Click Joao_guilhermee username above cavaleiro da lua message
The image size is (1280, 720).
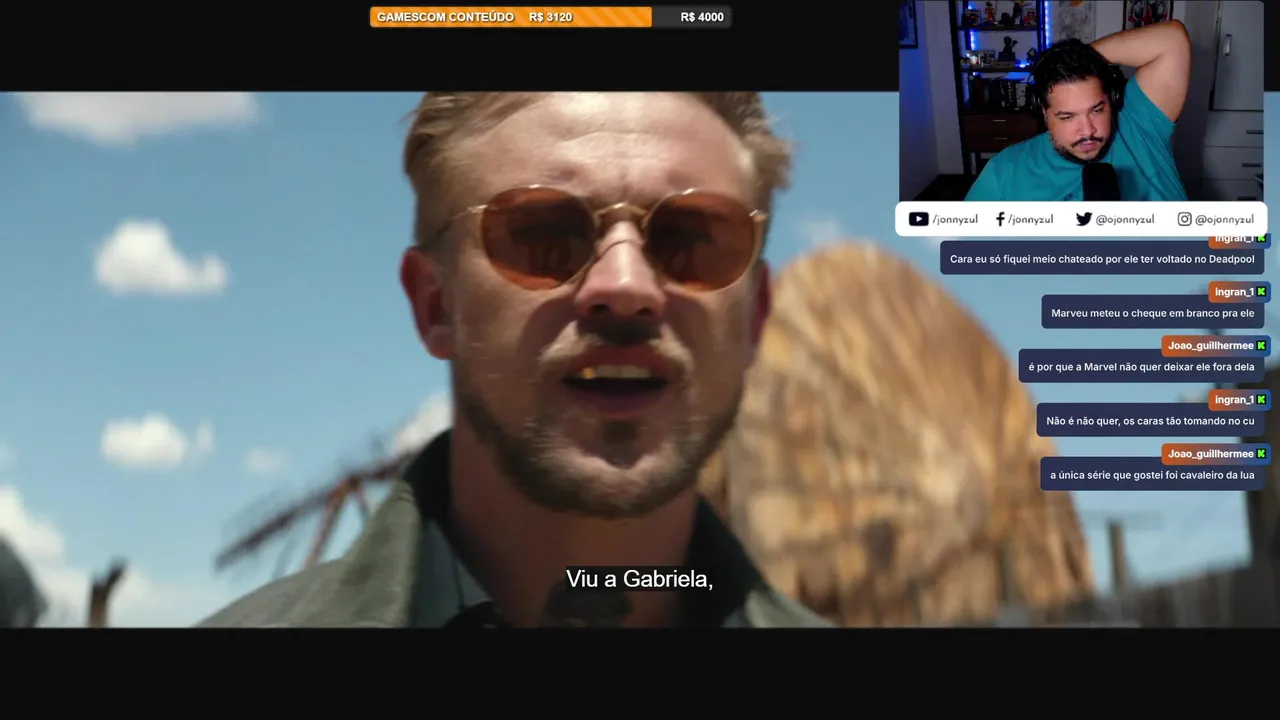[x=1211, y=454]
